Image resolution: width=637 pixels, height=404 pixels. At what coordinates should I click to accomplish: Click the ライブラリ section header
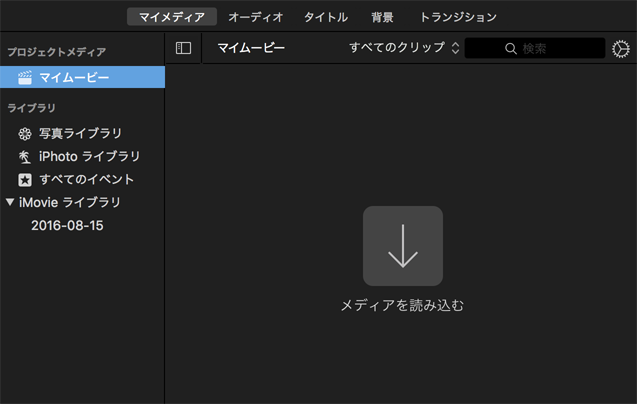click(x=31, y=108)
